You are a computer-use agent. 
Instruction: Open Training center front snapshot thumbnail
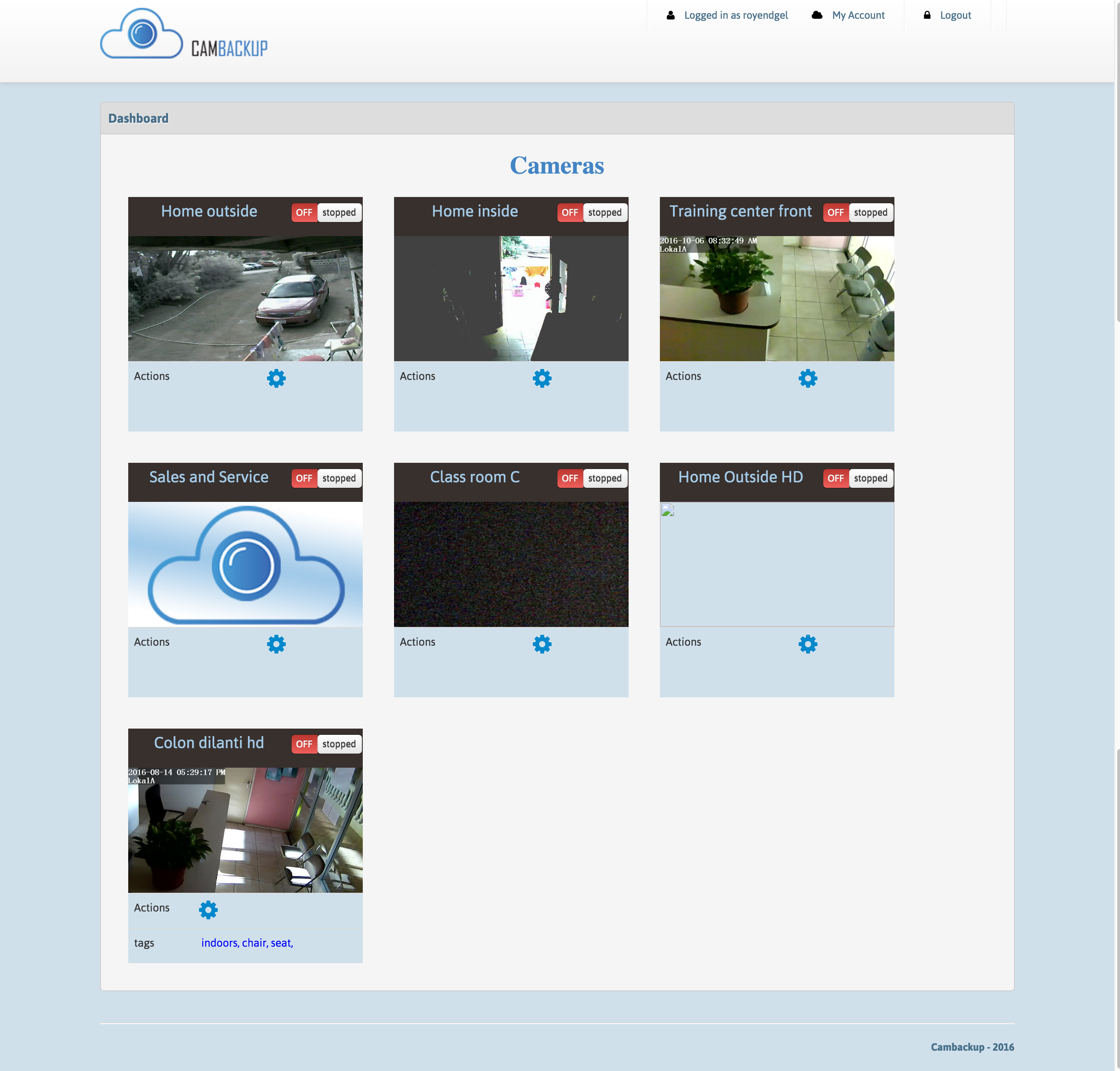[x=777, y=299]
